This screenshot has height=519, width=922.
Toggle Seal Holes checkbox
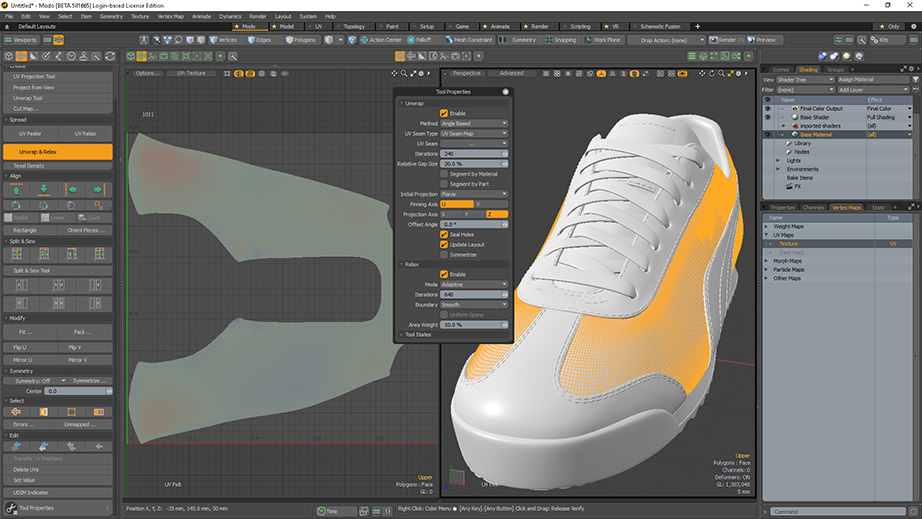coord(444,235)
